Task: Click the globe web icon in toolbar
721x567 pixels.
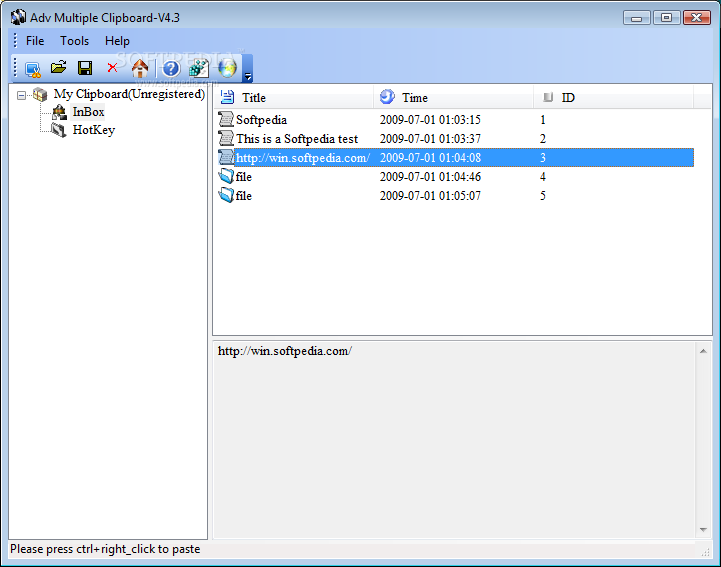Action: click(x=227, y=69)
